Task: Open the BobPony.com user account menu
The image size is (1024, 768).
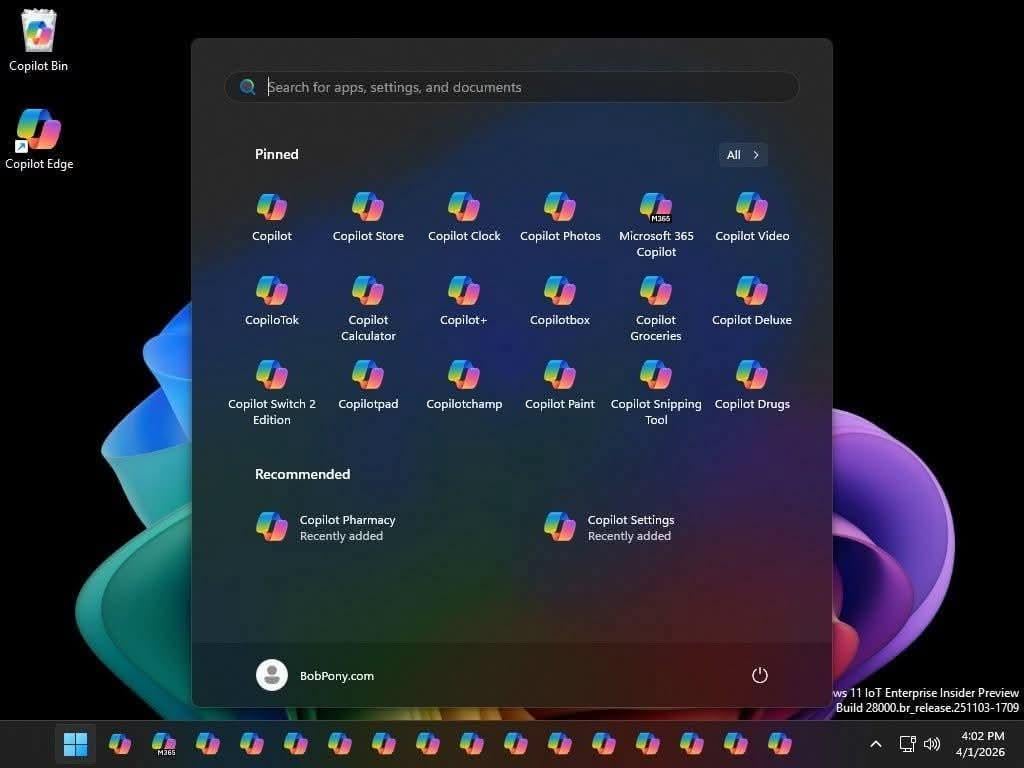Action: (x=315, y=675)
